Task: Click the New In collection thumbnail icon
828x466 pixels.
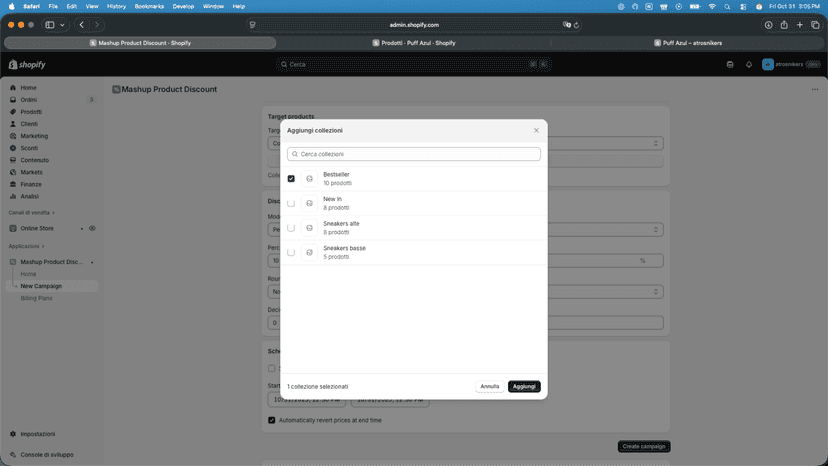Action: (x=309, y=203)
